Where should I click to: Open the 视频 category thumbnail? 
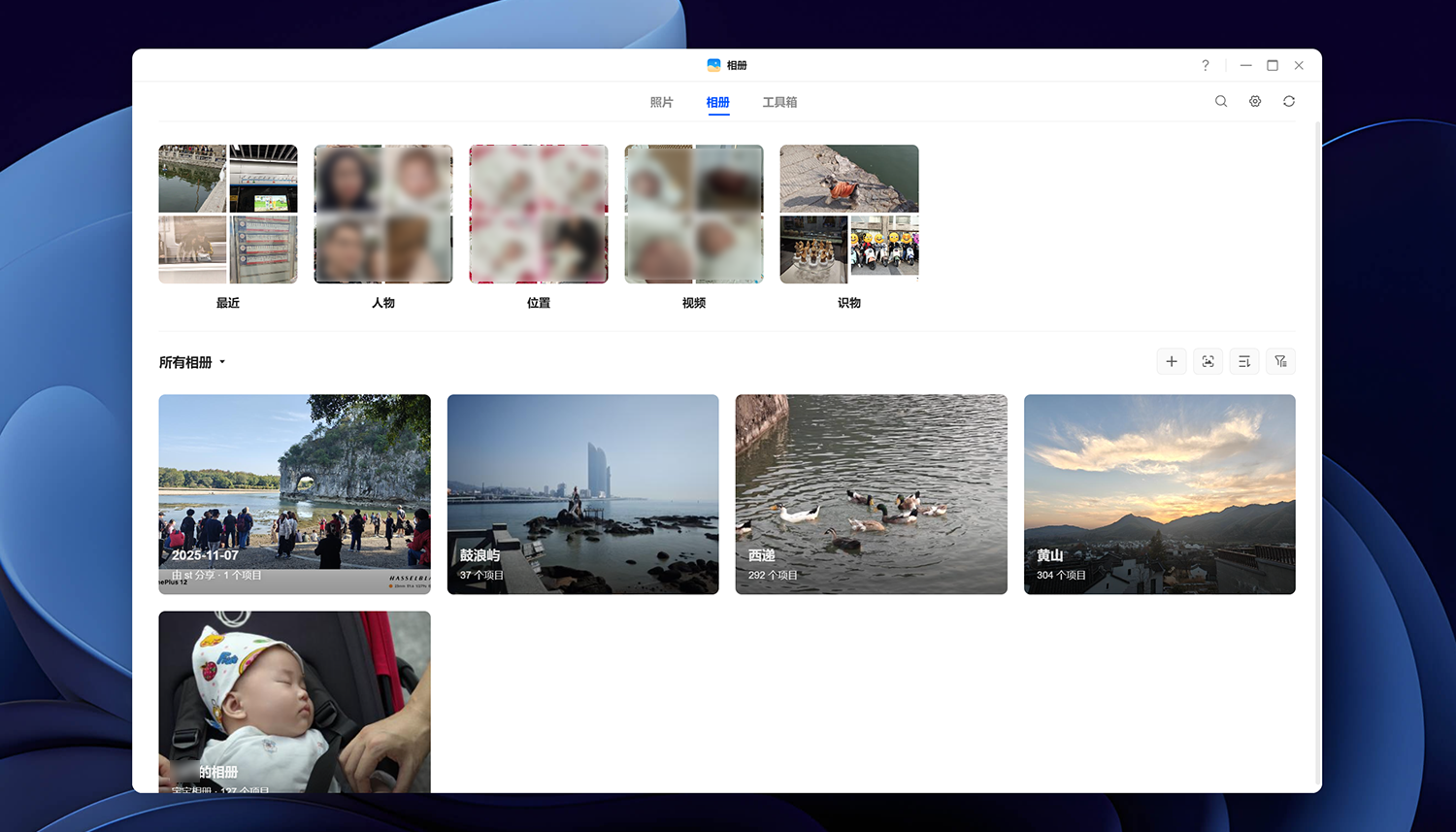(x=694, y=215)
